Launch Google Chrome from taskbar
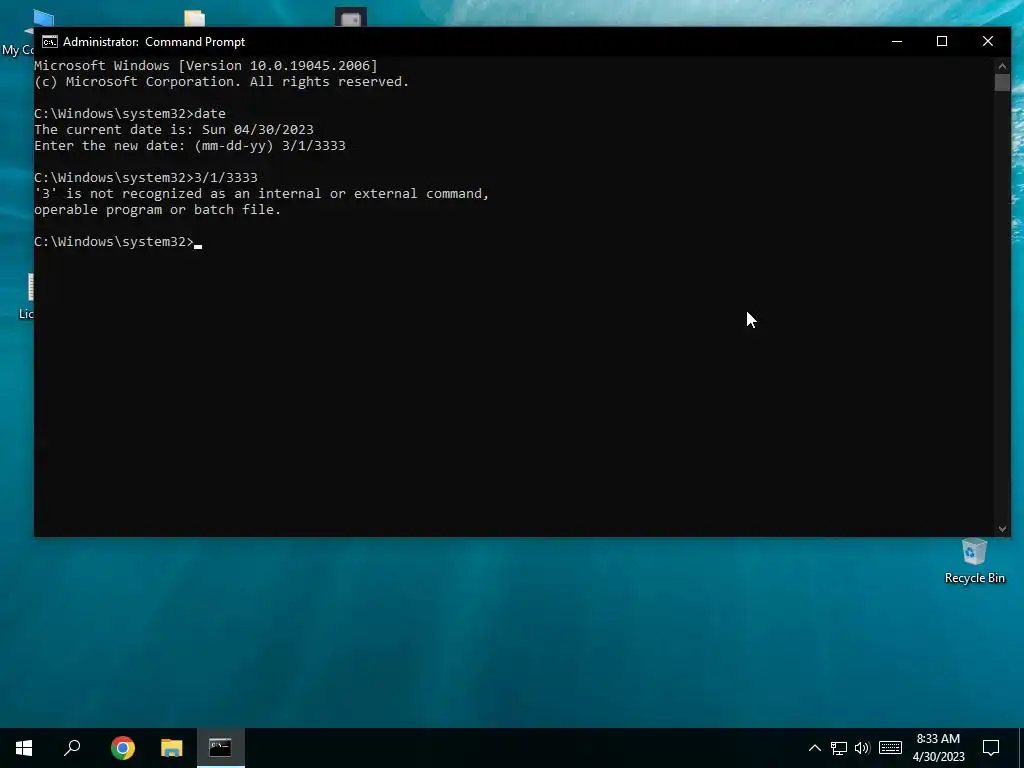This screenshot has width=1024, height=768. (x=123, y=748)
